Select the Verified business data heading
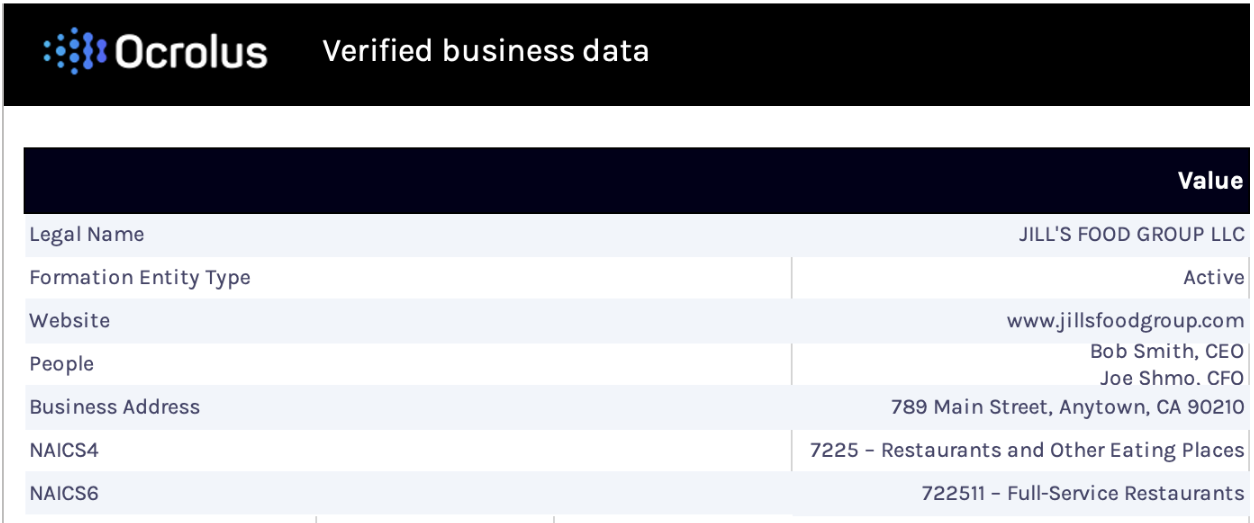This screenshot has width=1254, height=523. pyautogui.click(x=486, y=50)
